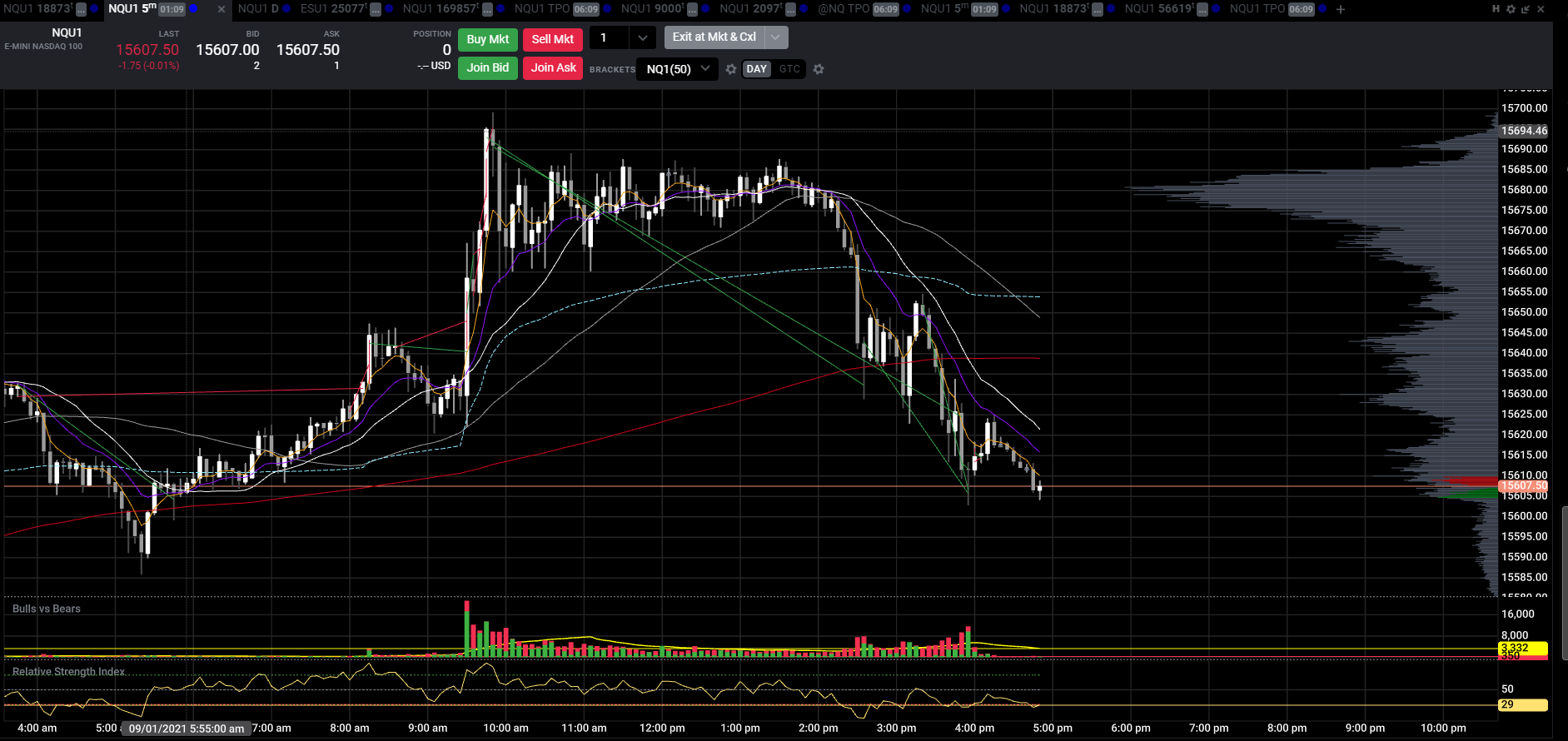Select GTC time-in-force toggle
Viewport: 1568px width, 741px height.
click(x=789, y=69)
